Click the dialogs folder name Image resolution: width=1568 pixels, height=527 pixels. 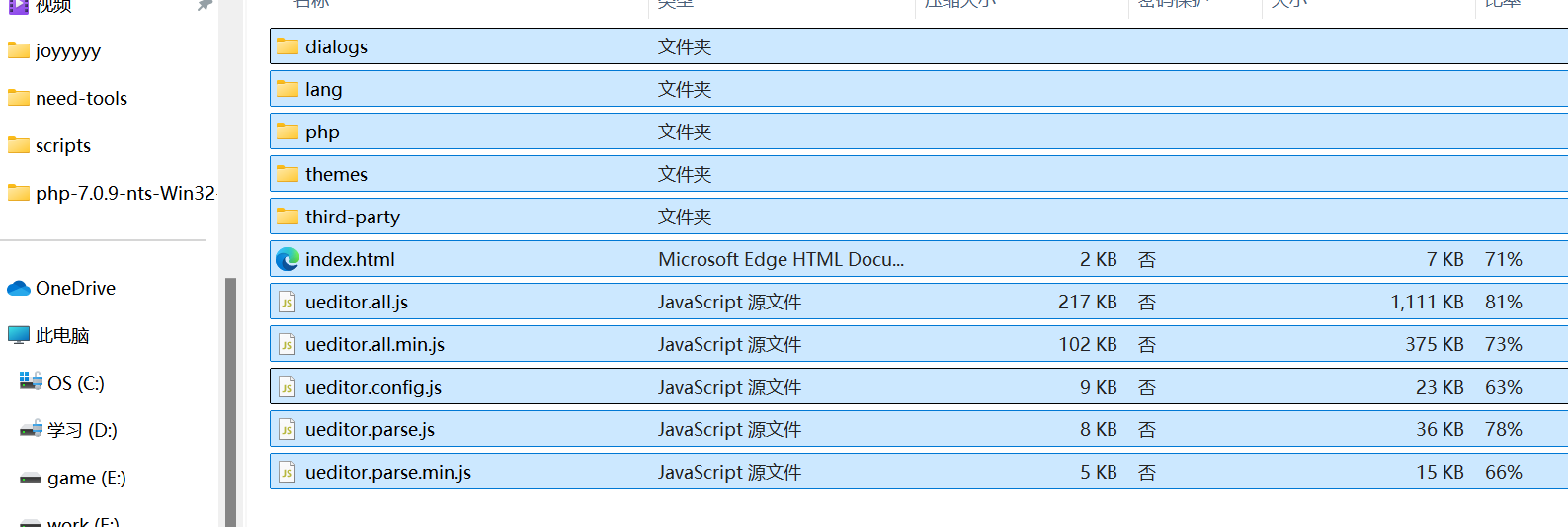pyautogui.click(x=336, y=46)
